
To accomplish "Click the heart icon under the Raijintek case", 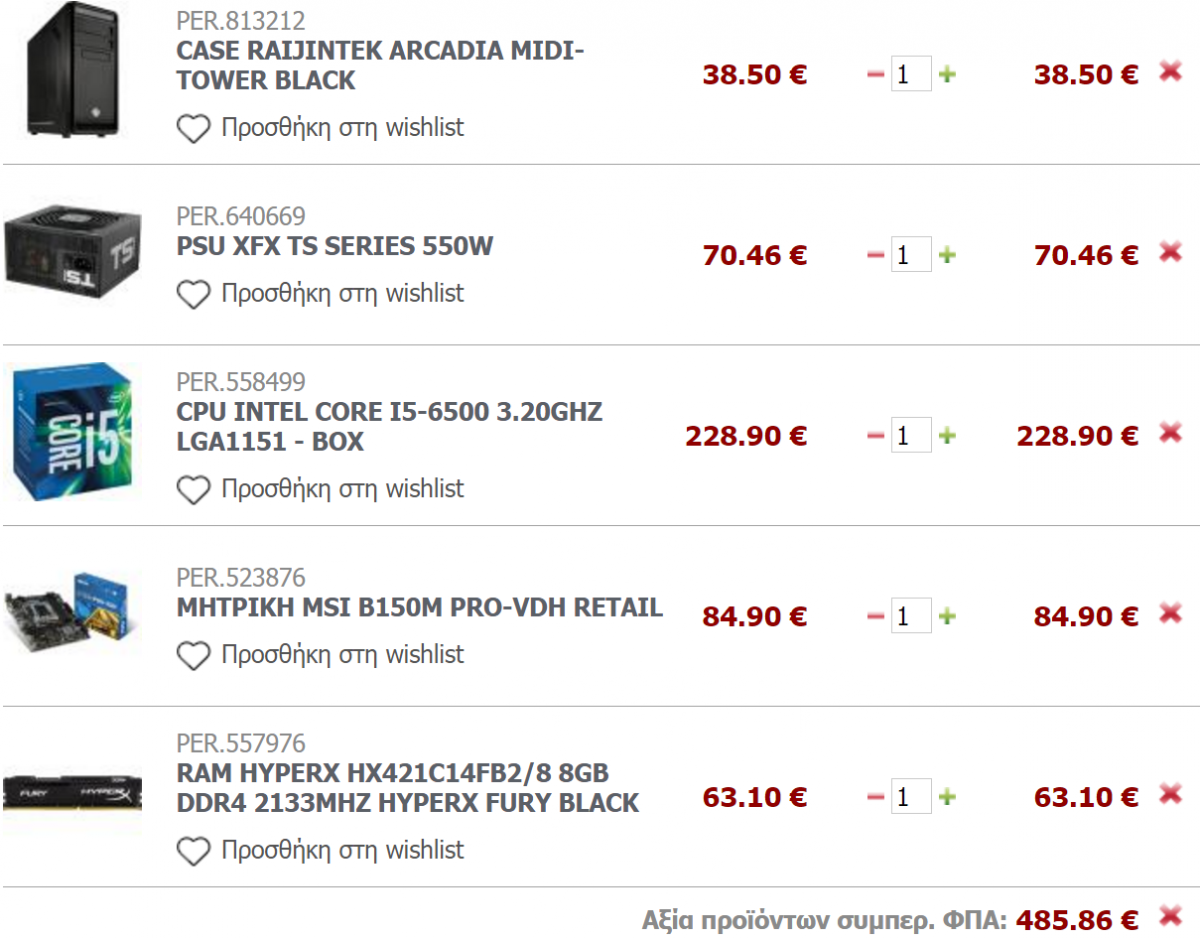I will [193, 128].
